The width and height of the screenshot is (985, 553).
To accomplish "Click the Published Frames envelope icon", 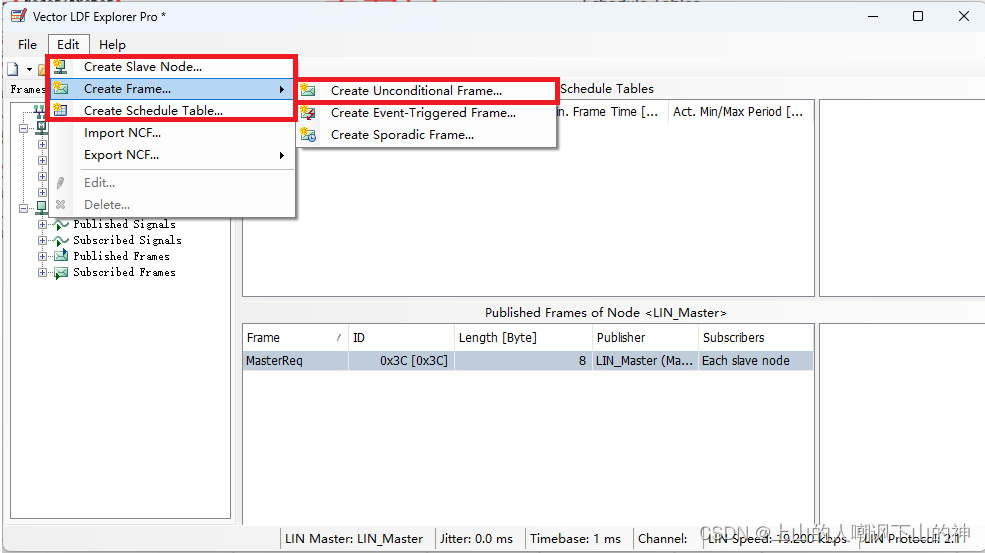I will pyautogui.click(x=61, y=256).
